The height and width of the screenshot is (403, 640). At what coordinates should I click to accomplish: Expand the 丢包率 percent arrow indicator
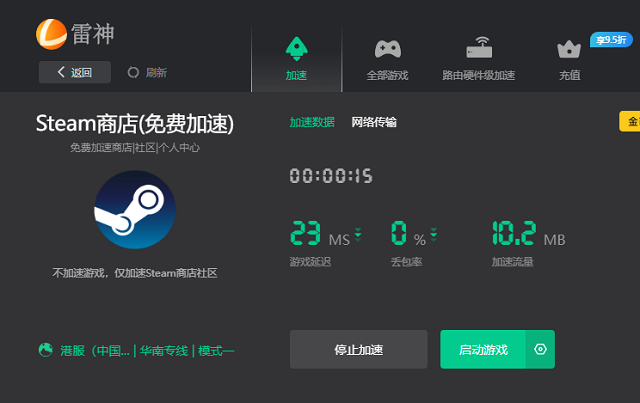tap(433, 234)
